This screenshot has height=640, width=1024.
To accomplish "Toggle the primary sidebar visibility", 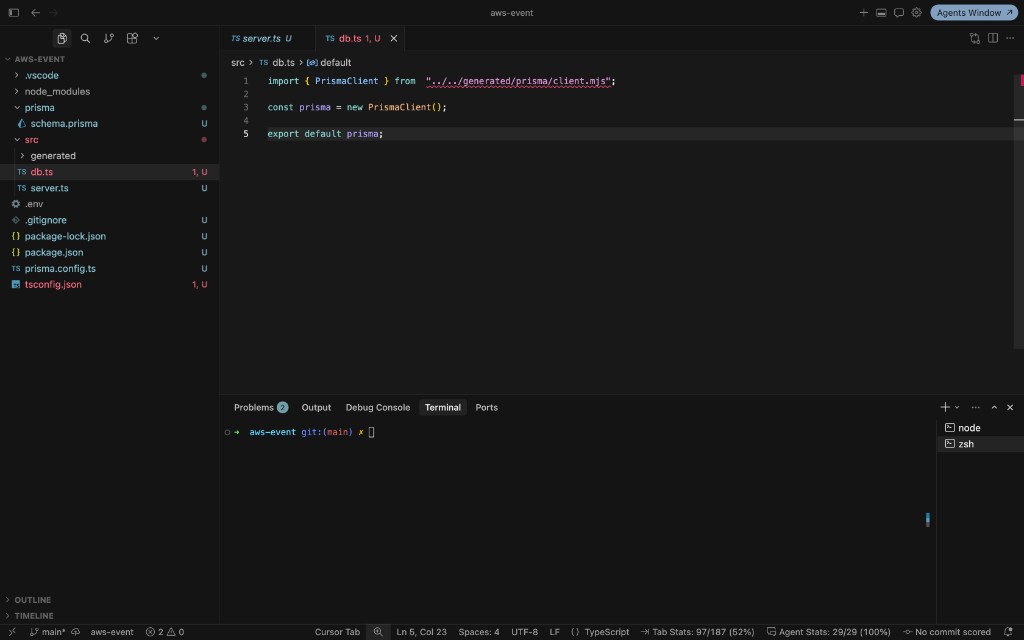I will pos(14,12).
